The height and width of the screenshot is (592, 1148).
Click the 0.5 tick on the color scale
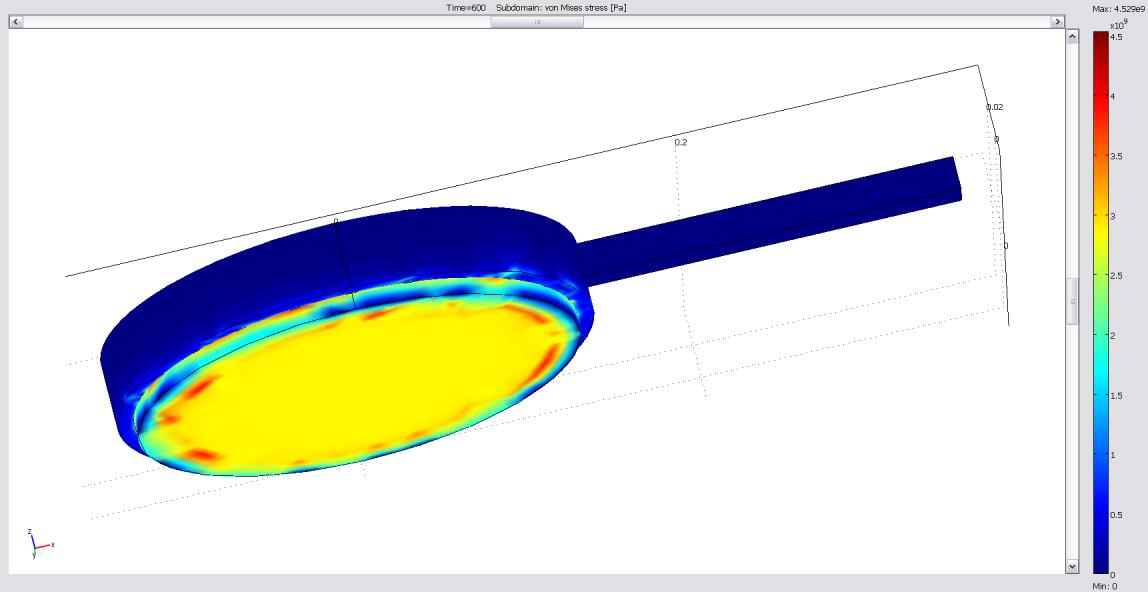[x=1116, y=514]
